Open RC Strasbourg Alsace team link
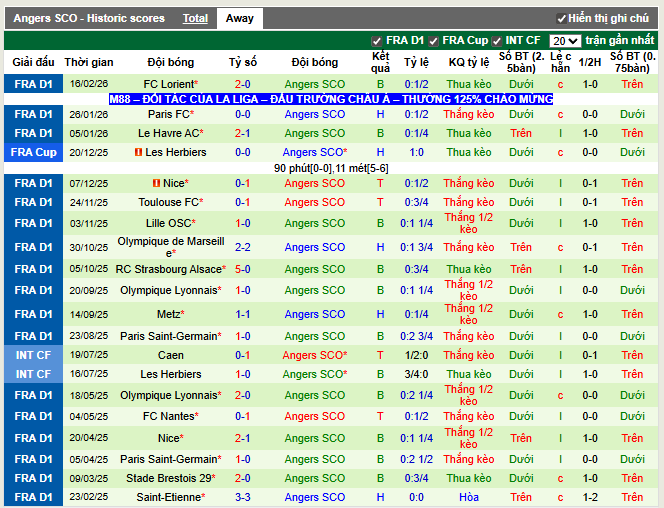This screenshot has height=508, width=664. pos(171,269)
